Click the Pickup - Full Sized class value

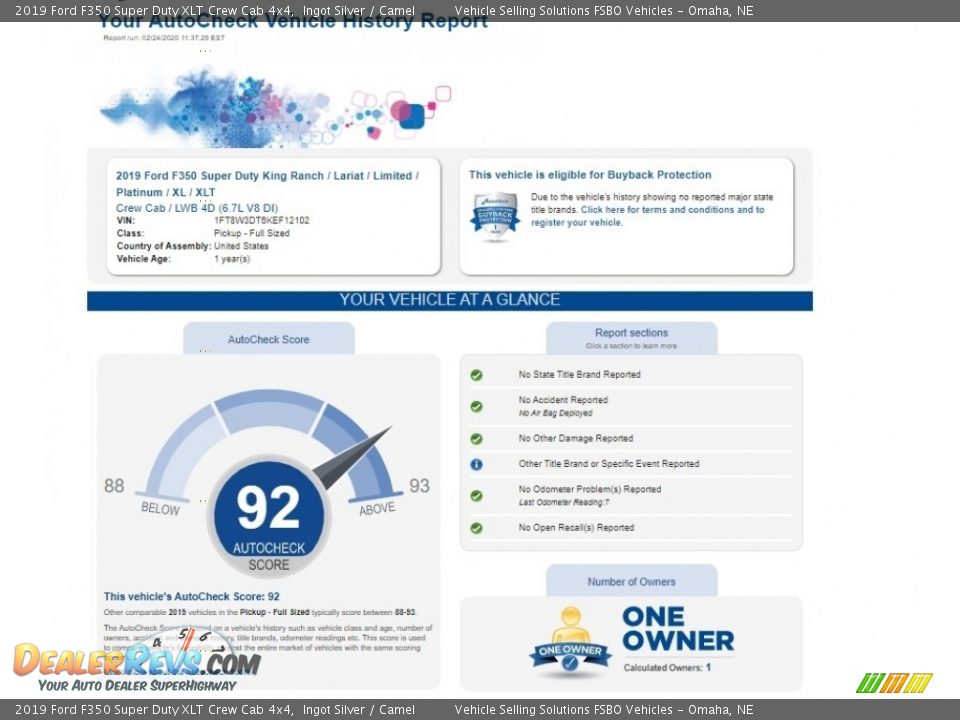pos(252,233)
